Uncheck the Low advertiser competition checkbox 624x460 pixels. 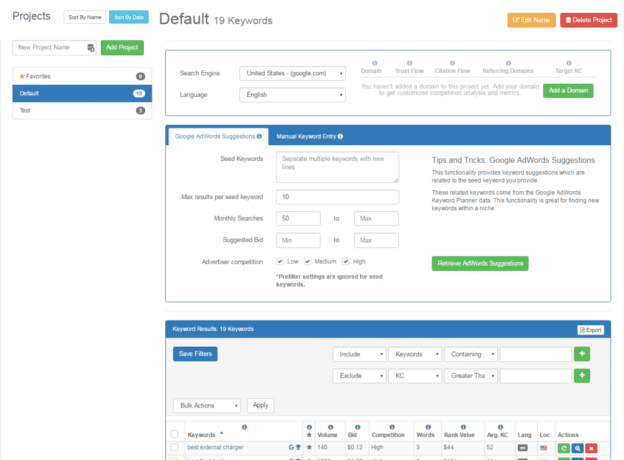[x=280, y=261]
